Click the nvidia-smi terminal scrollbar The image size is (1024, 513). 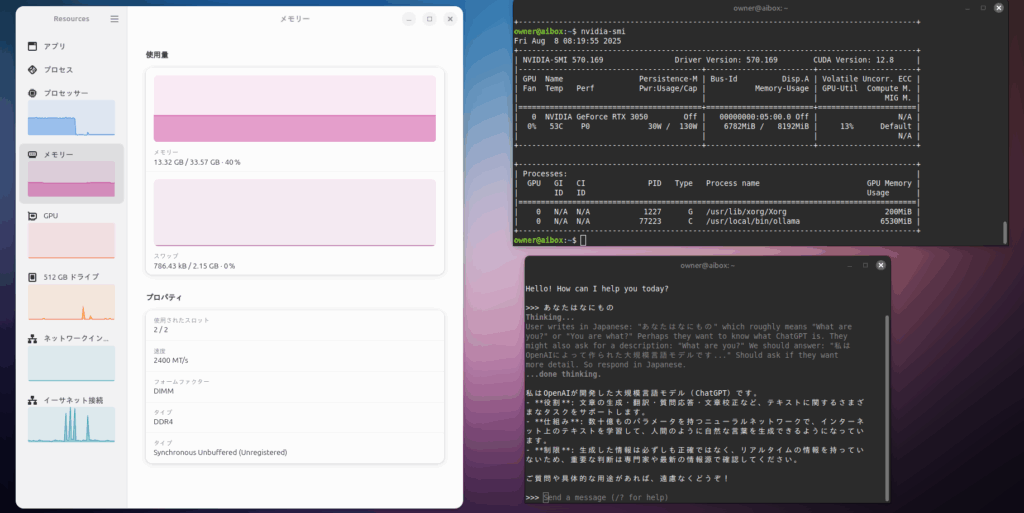(1004, 232)
